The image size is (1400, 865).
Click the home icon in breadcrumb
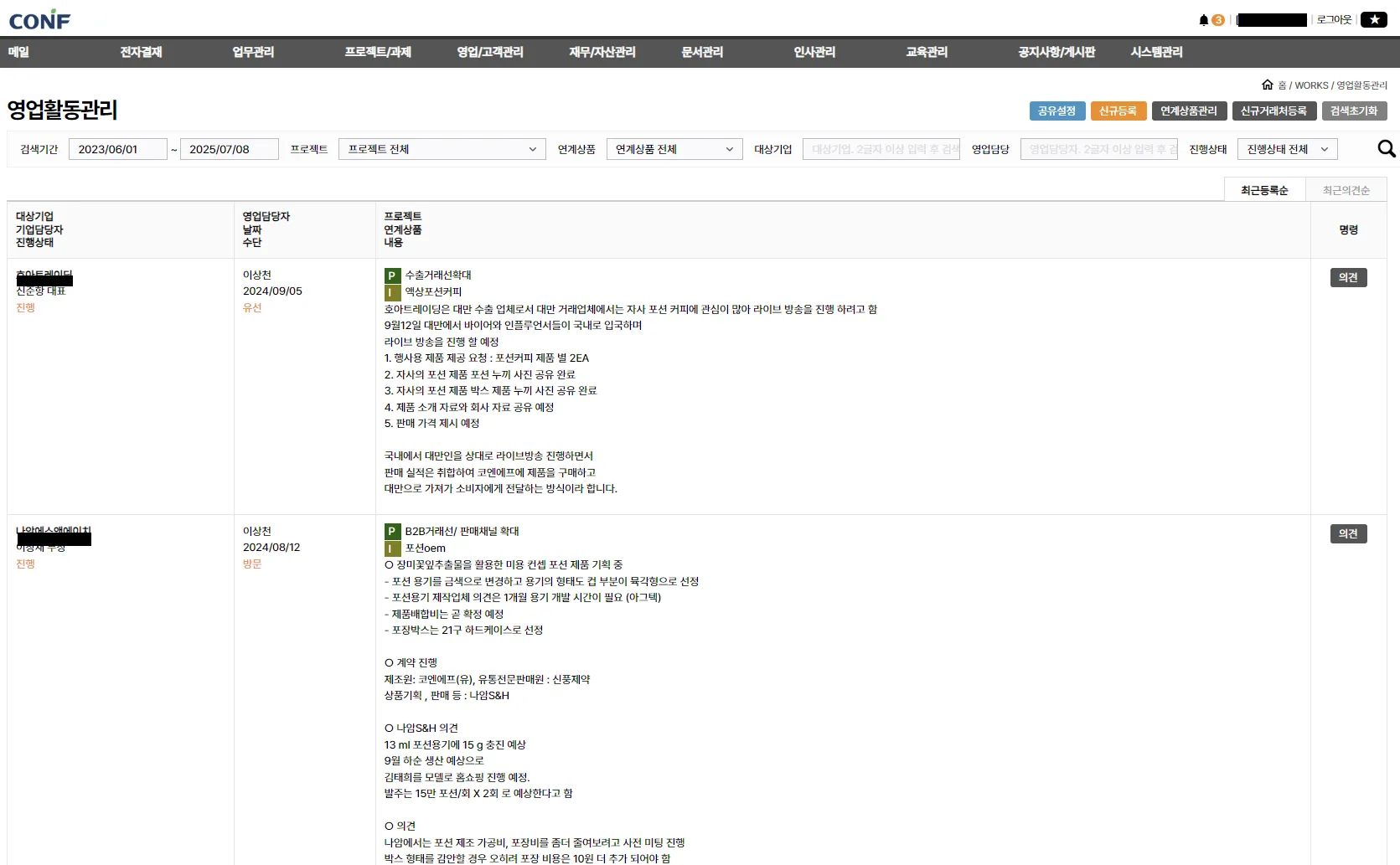coord(1268,85)
